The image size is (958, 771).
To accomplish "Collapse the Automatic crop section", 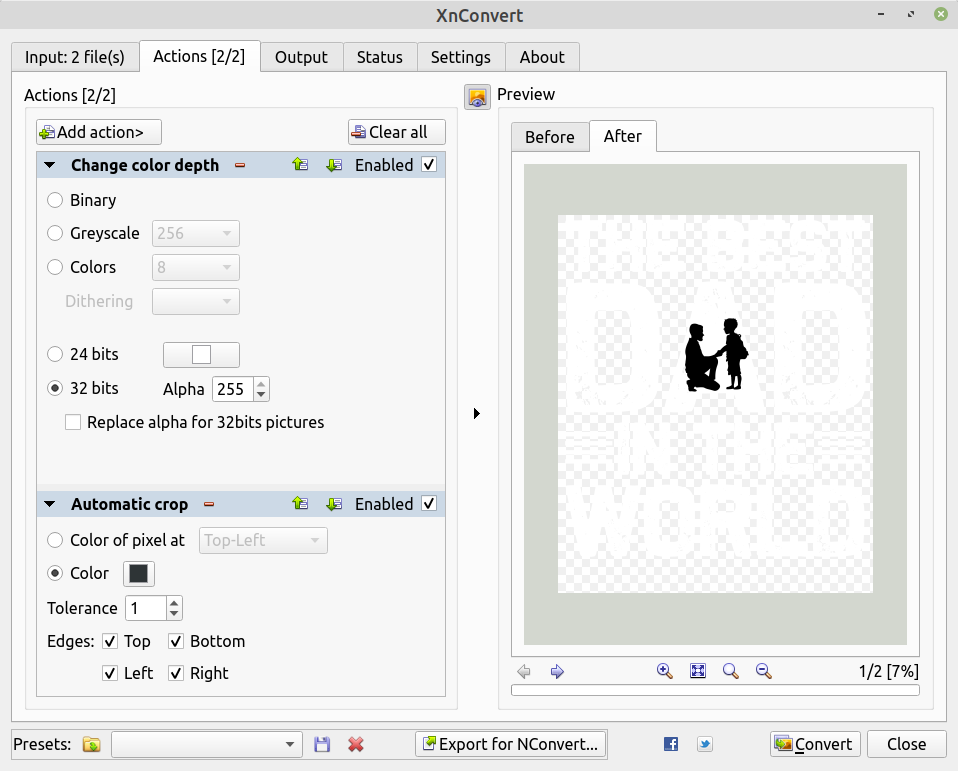I will click(50, 504).
